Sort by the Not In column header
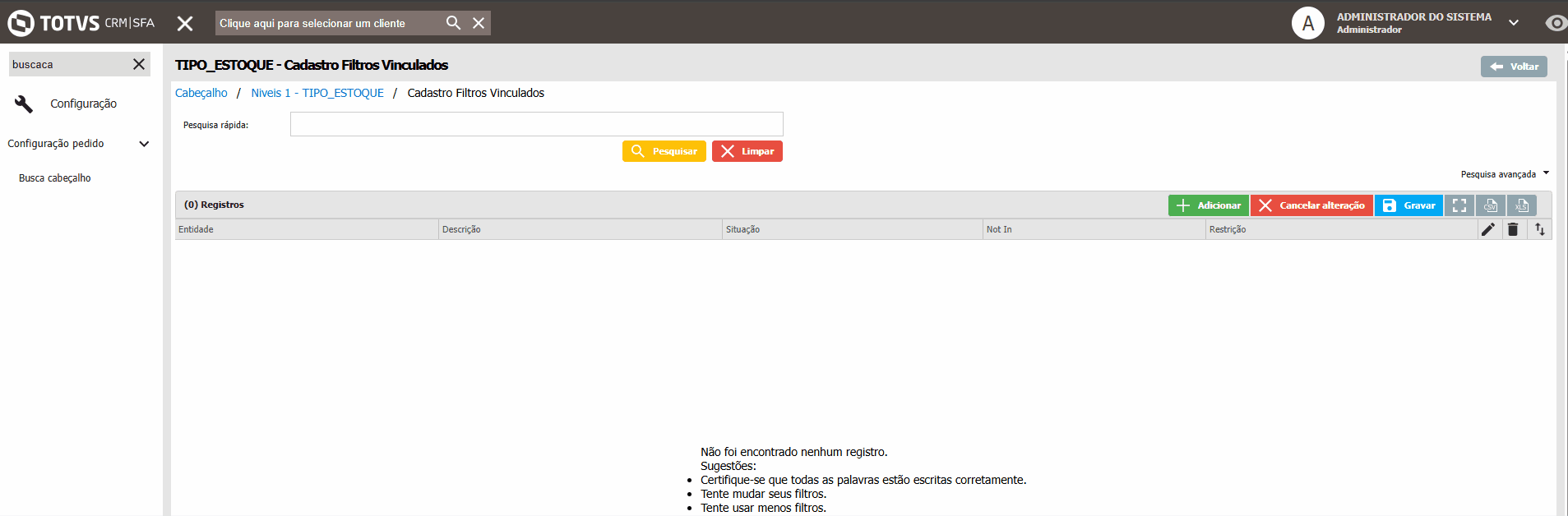 click(x=1094, y=229)
